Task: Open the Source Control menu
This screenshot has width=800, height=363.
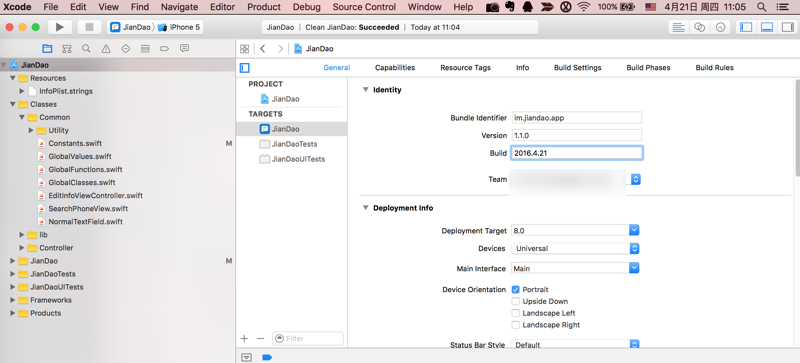Action: coord(364,7)
